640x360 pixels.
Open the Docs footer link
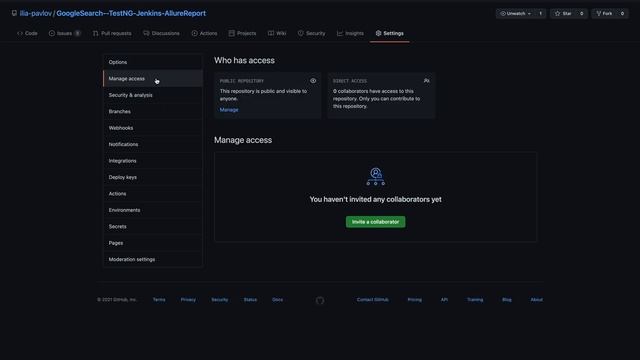278,300
